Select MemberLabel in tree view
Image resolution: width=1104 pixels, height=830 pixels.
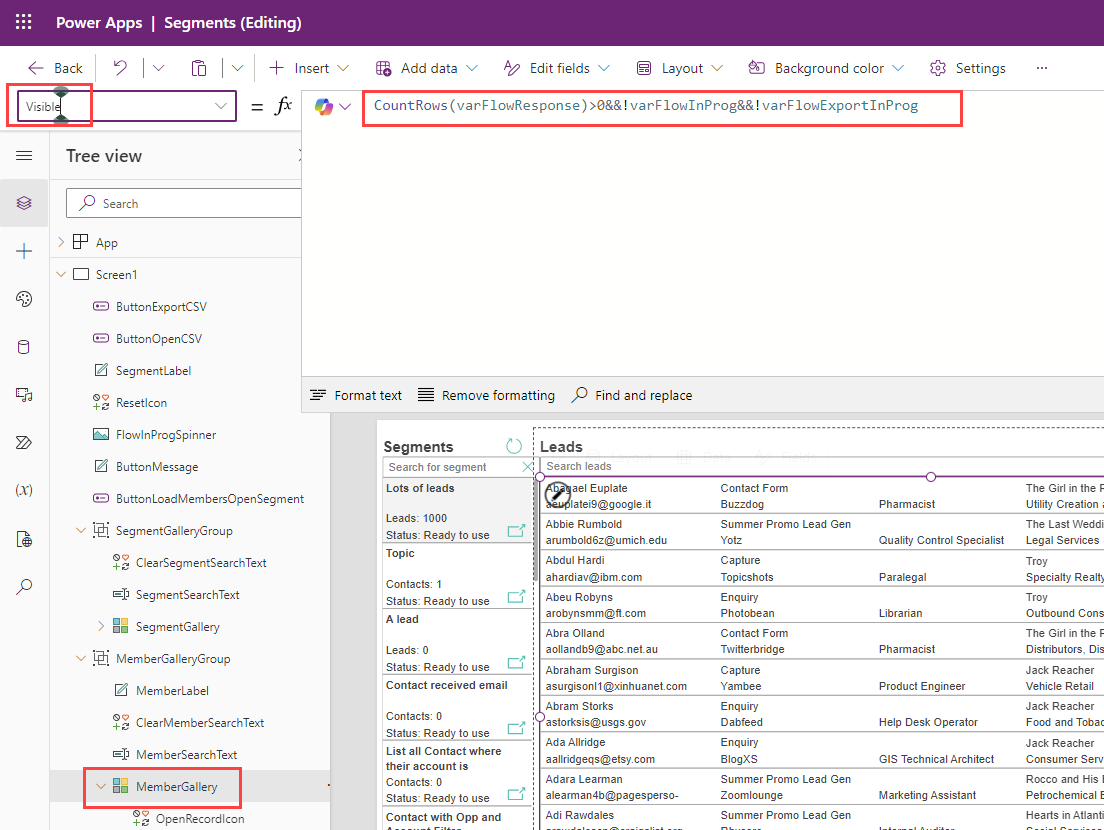point(172,691)
